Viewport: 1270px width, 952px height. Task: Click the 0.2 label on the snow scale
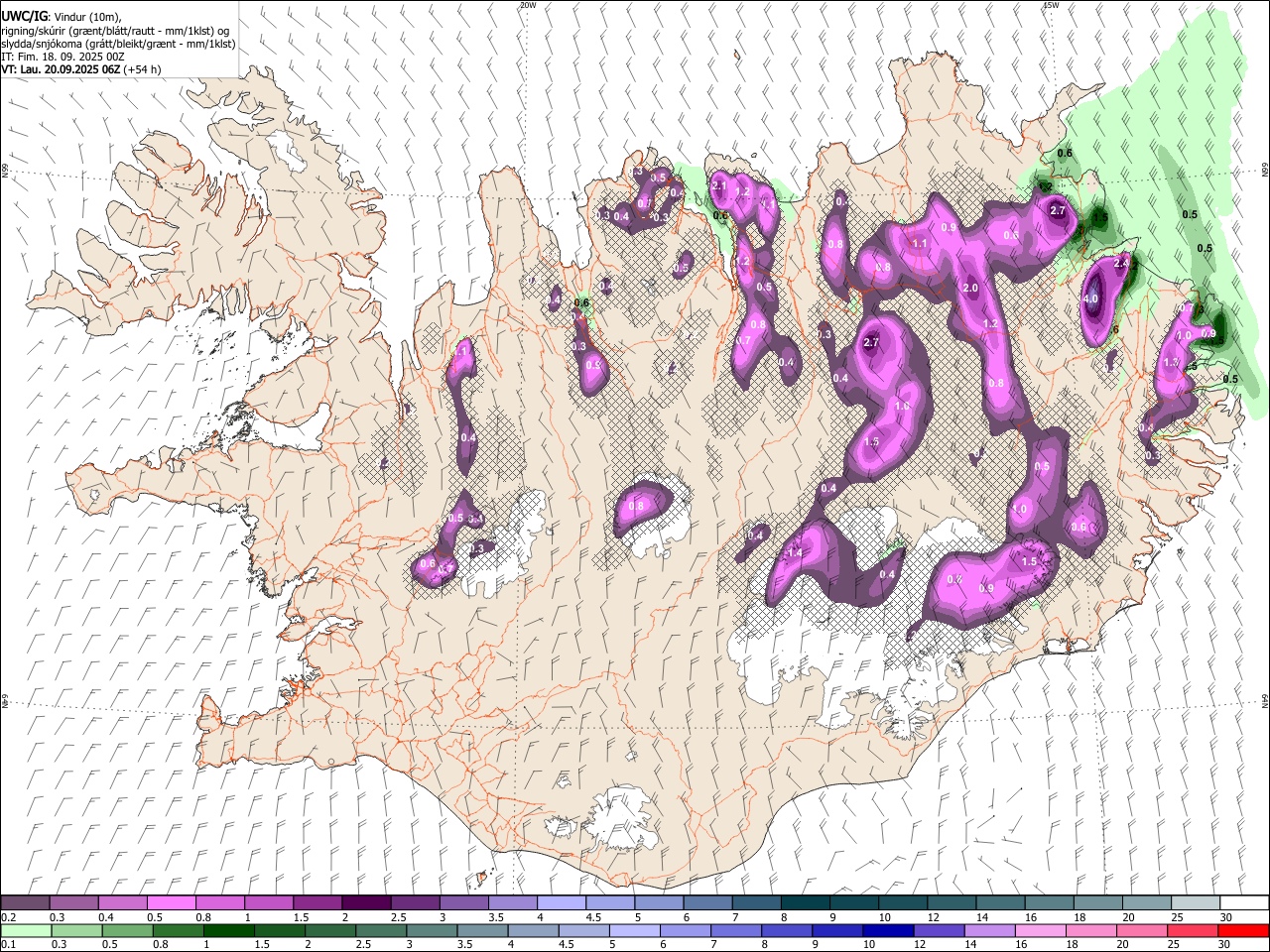(8, 917)
